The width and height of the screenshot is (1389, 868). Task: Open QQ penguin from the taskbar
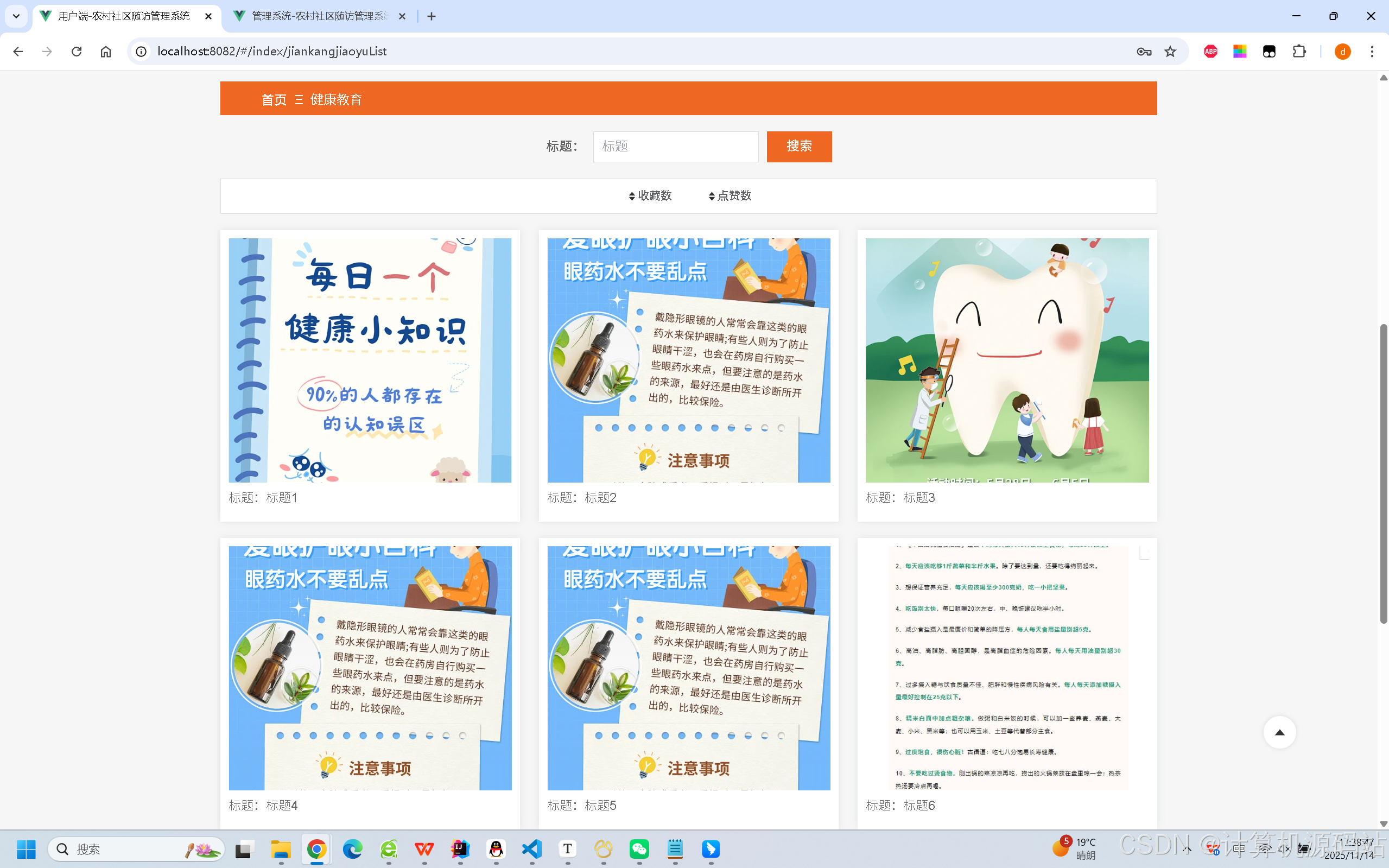[496, 849]
